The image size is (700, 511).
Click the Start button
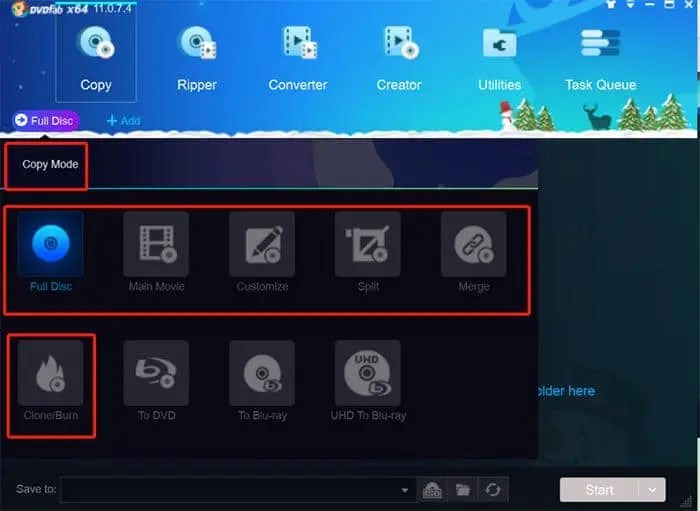click(x=599, y=490)
